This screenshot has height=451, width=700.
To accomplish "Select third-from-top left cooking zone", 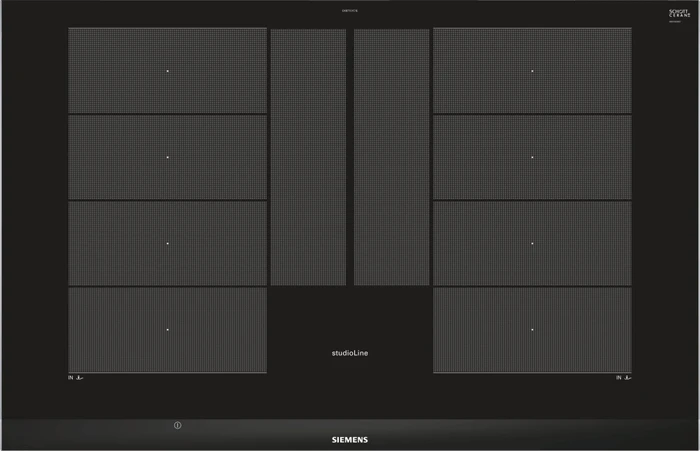I will (167, 243).
